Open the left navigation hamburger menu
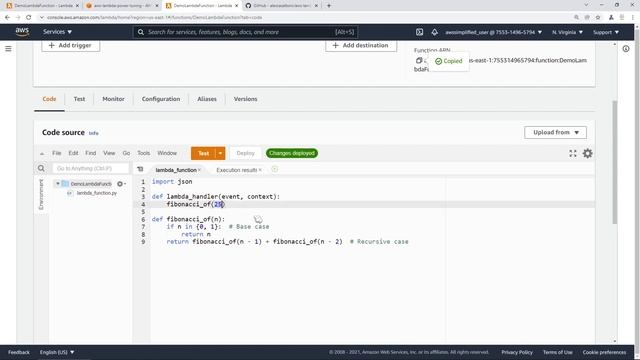This screenshot has width=640, height=360. pos(8,49)
